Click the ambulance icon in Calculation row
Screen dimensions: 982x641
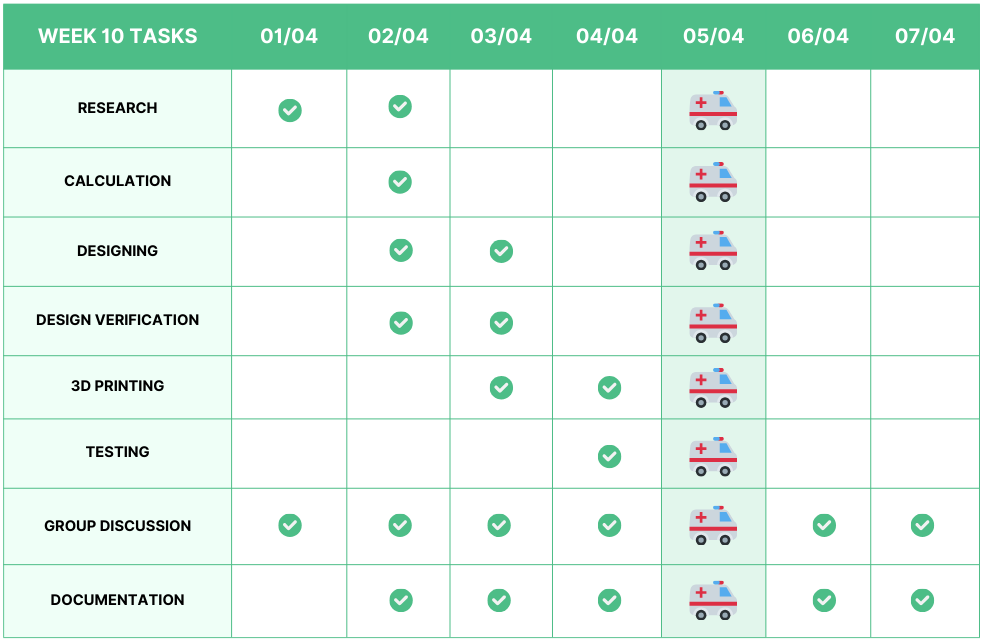713,182
